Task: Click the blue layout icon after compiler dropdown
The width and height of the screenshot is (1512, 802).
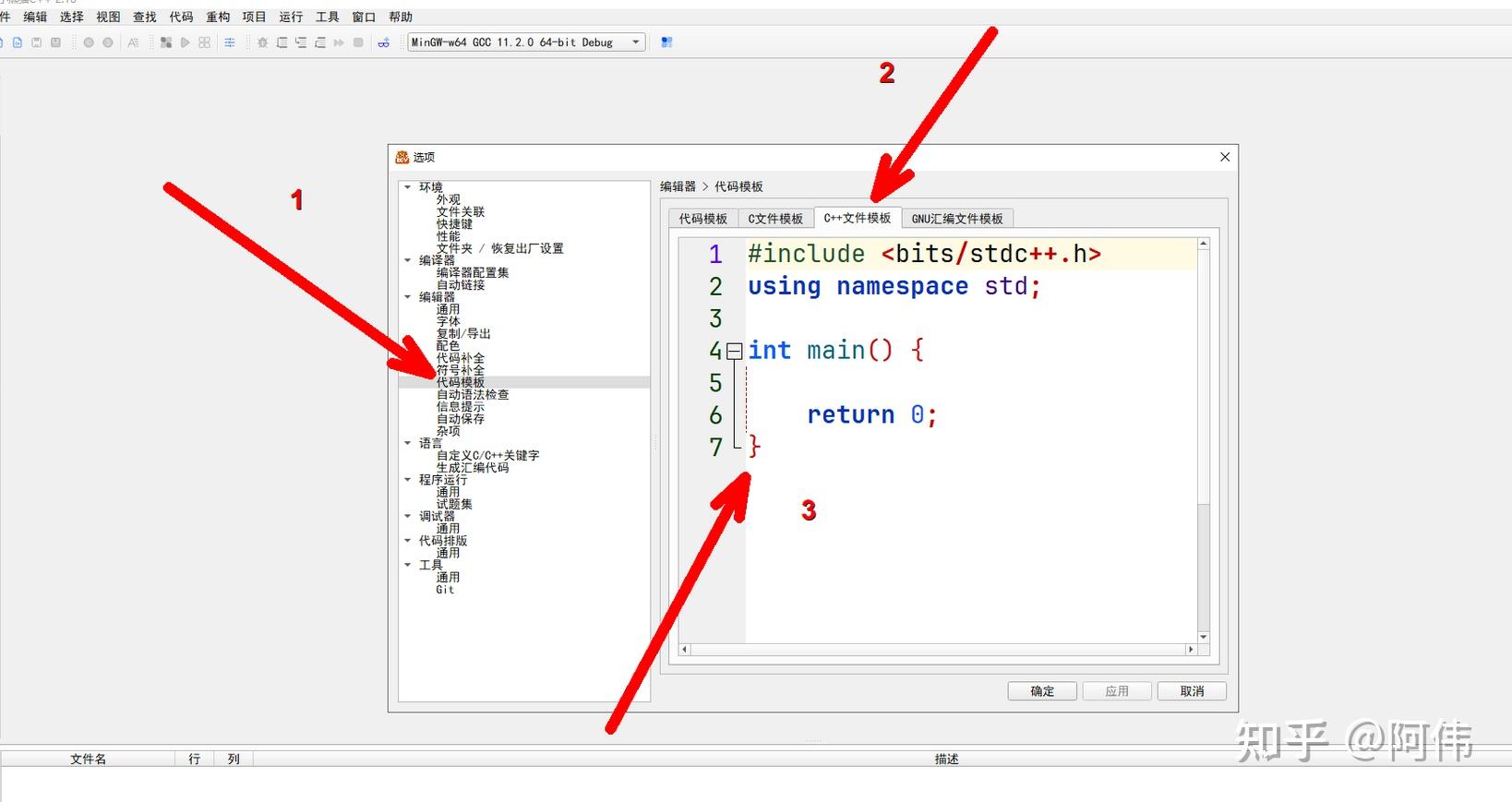Action: point(666,42)
